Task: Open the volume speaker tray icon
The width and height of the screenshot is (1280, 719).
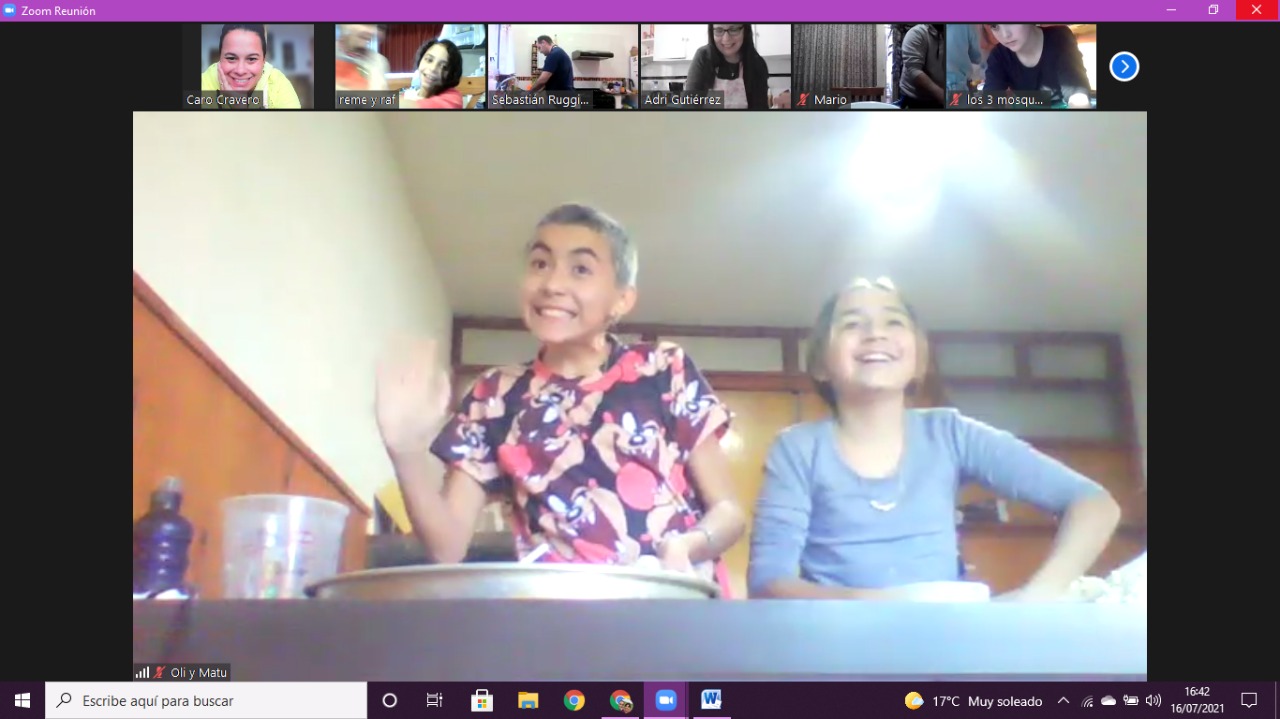Action: coord(1153,701)
